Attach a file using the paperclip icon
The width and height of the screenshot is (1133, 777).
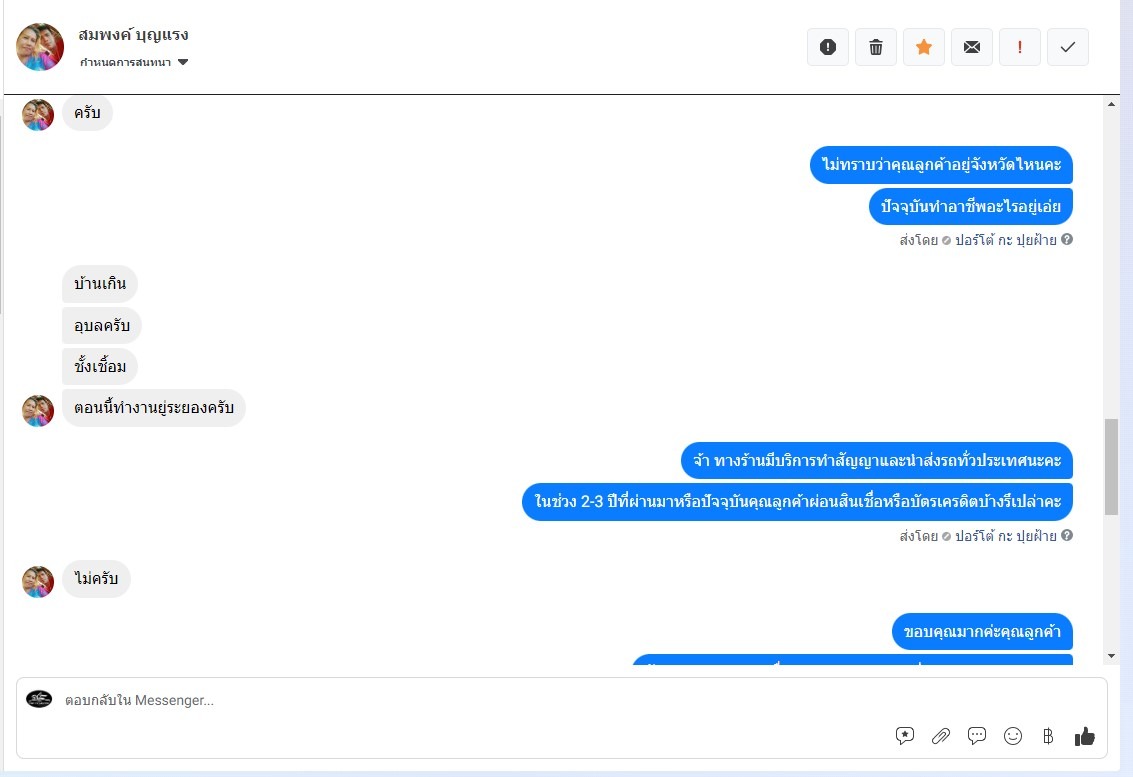click(x=941, y=736)
